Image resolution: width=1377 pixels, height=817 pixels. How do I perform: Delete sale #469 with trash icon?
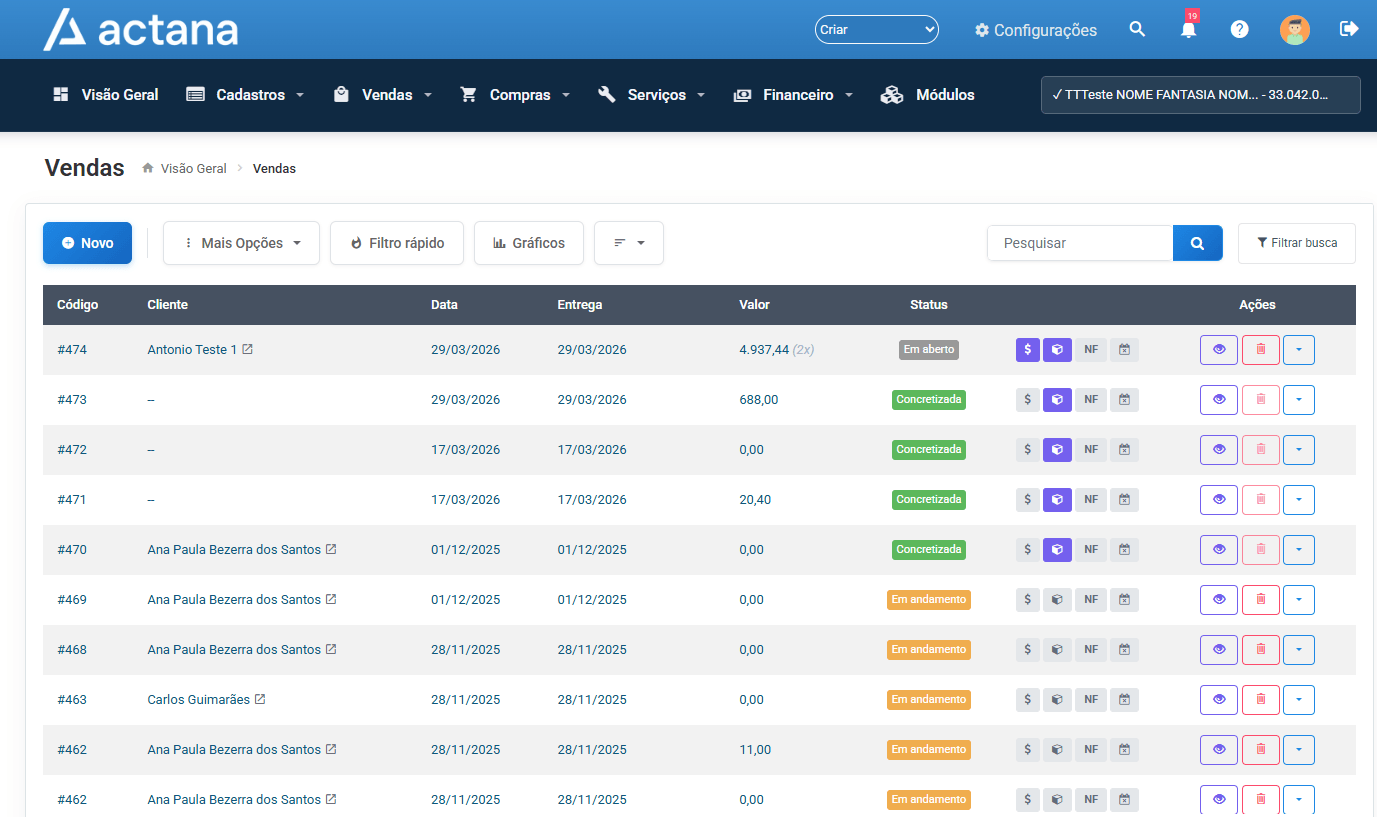pos(1261,600)
